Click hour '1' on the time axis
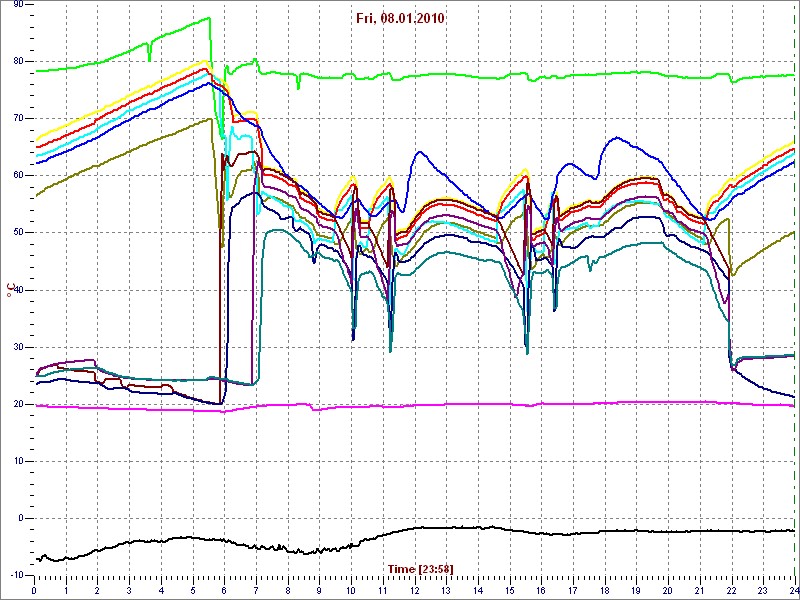Screen dimensions: 800x600 [66, 588]
